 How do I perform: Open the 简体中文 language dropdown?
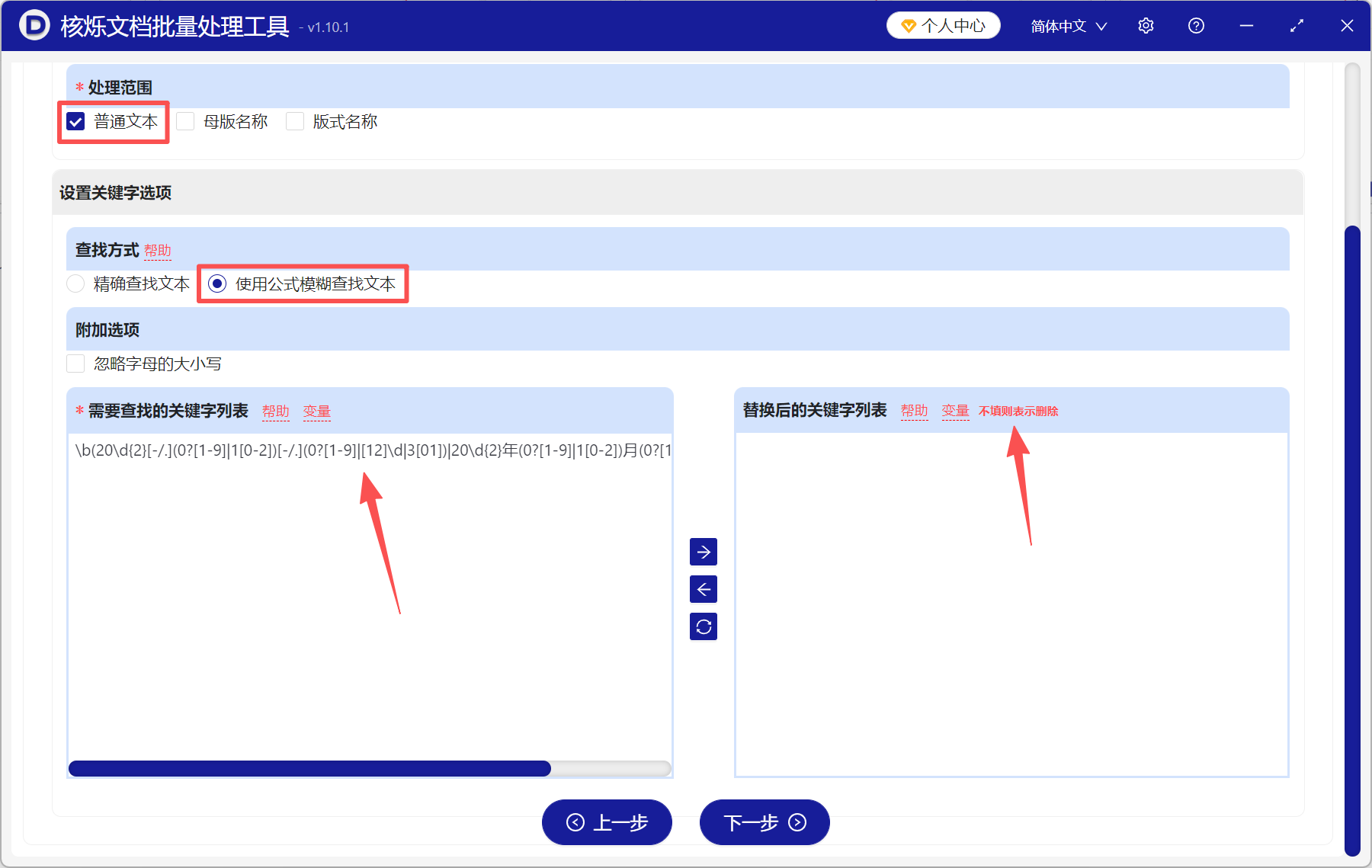1067,25
